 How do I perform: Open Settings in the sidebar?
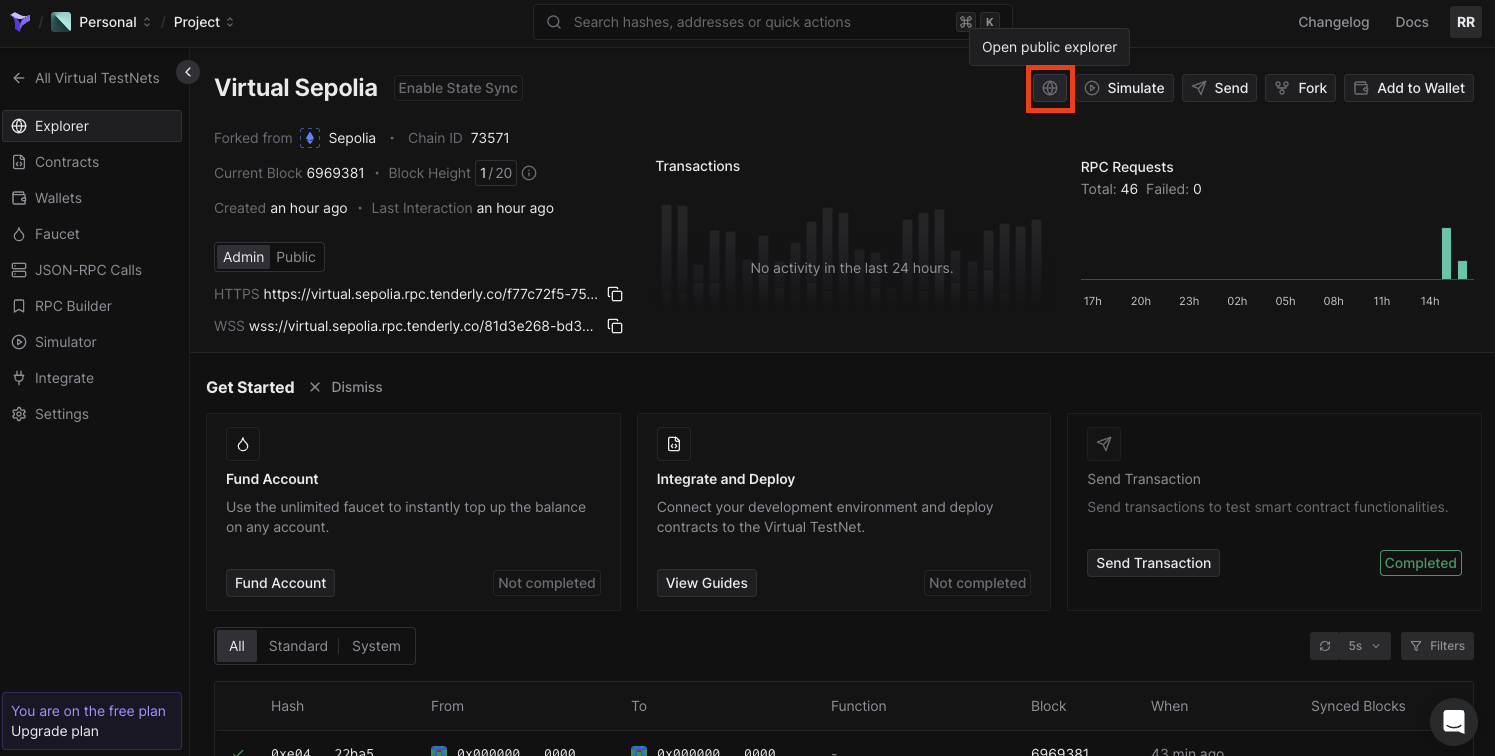92,414
